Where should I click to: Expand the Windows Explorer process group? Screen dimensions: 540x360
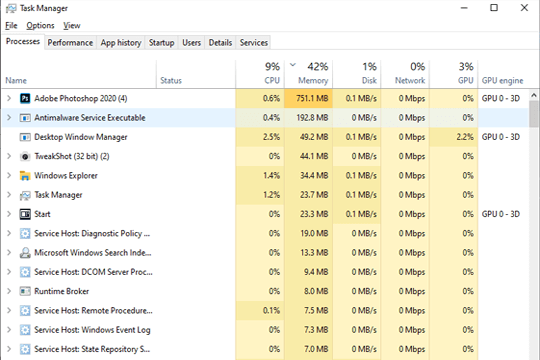9,176
